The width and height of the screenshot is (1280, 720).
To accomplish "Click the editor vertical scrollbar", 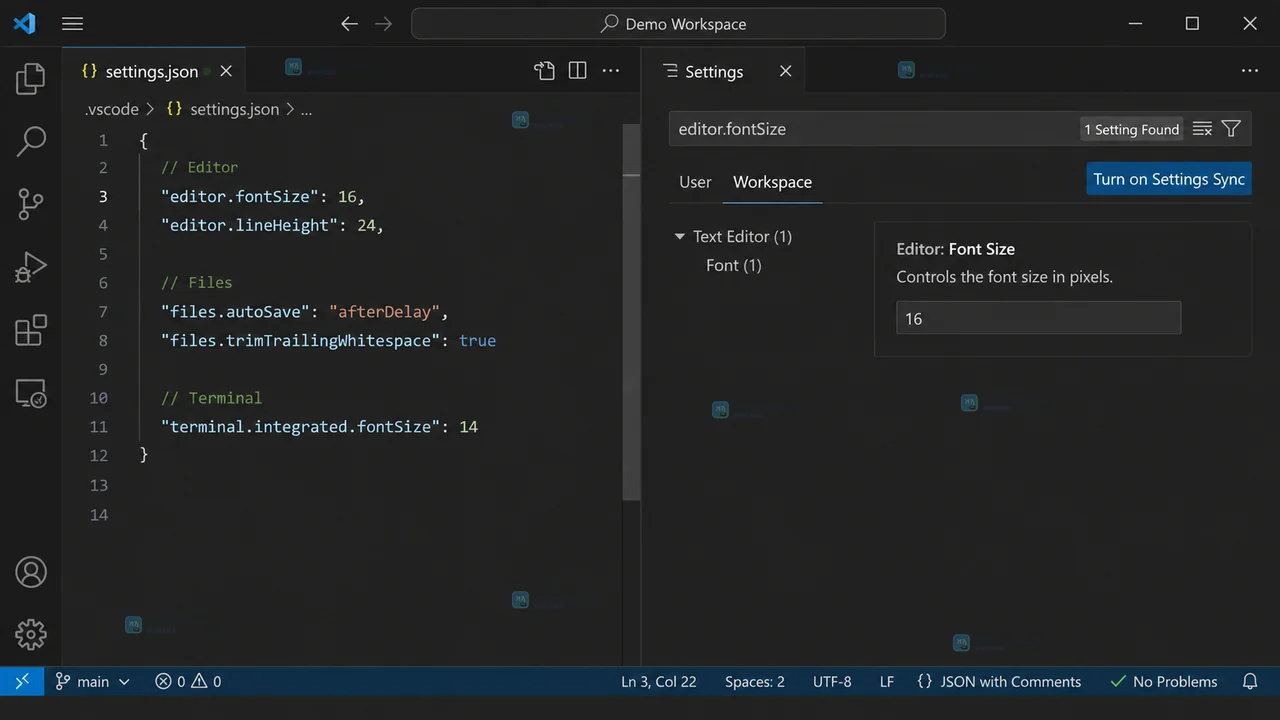I will 631,311.
